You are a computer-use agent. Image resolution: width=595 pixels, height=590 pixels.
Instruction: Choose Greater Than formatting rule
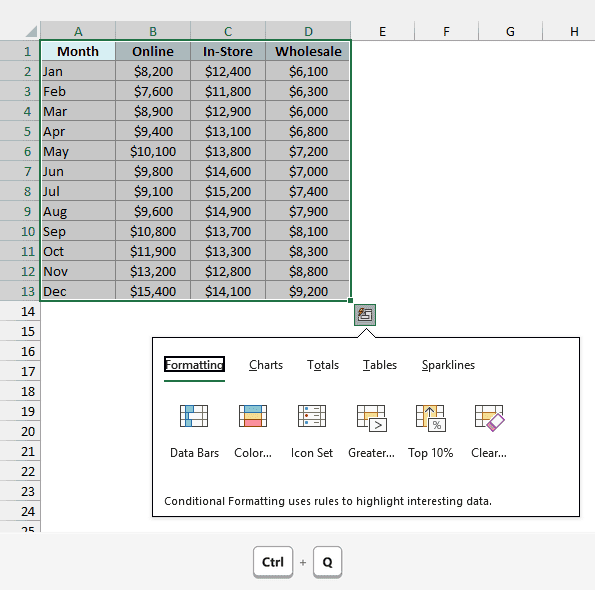pos(371,431)
